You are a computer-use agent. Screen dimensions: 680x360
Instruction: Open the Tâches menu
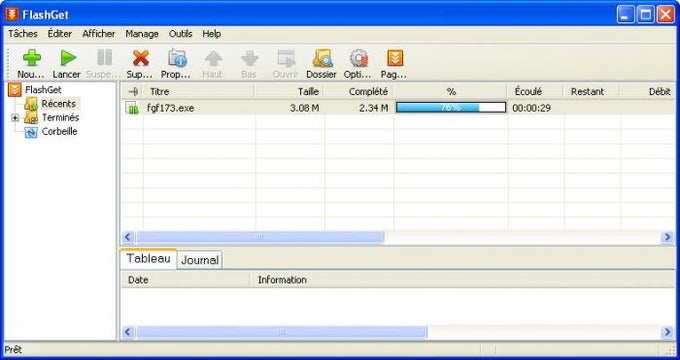(x=23, y=34)
